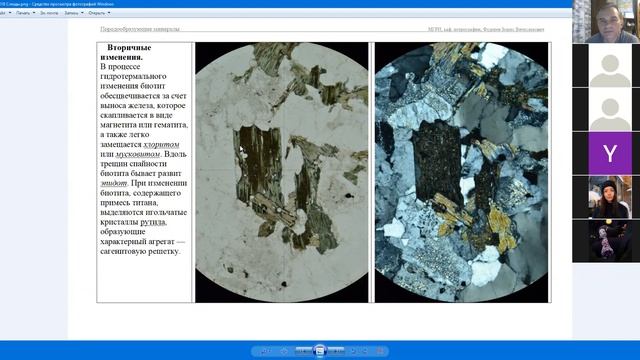640x360 pixels.
Task: Click the underlined word хлоритом
Action: pos(161,144)
